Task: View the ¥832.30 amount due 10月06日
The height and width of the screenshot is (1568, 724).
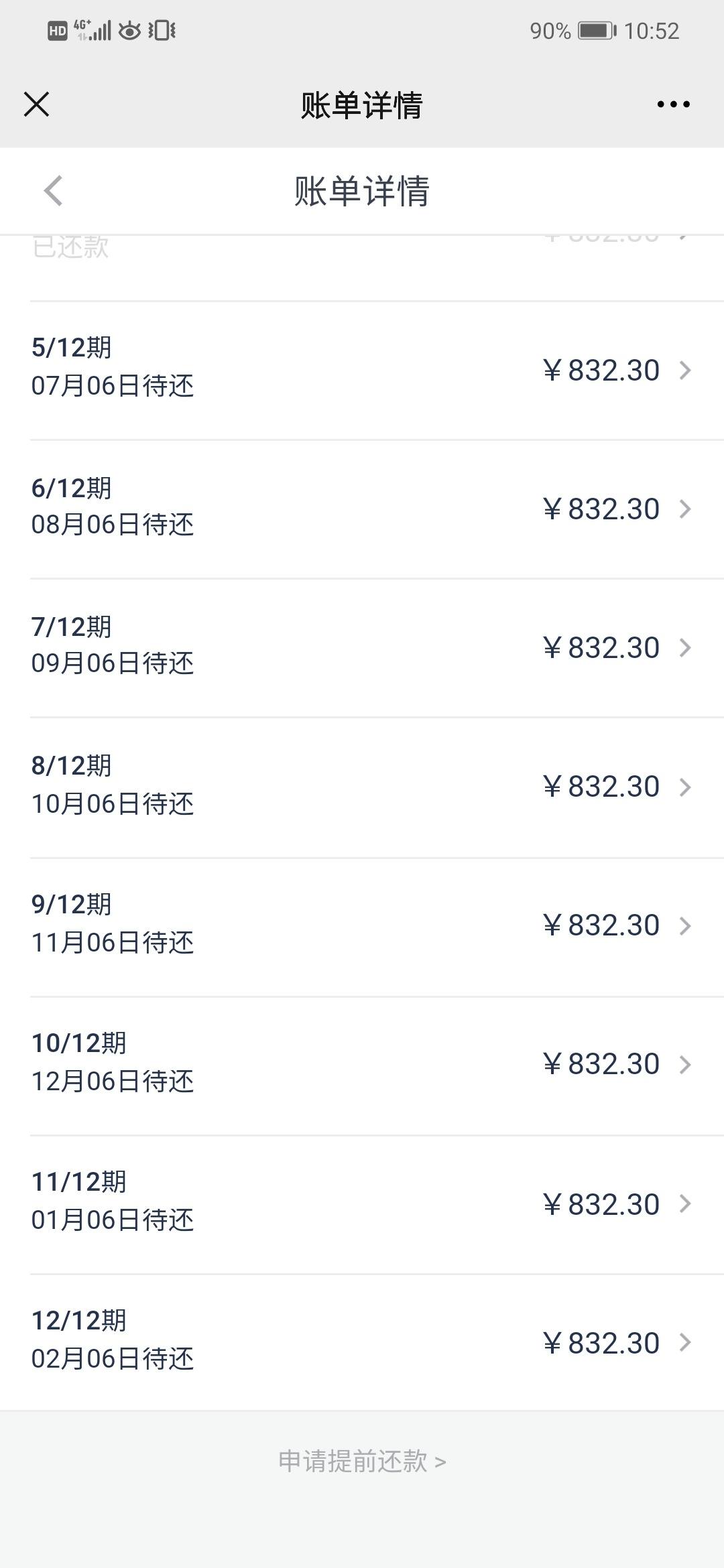Action: pos(601,787)
